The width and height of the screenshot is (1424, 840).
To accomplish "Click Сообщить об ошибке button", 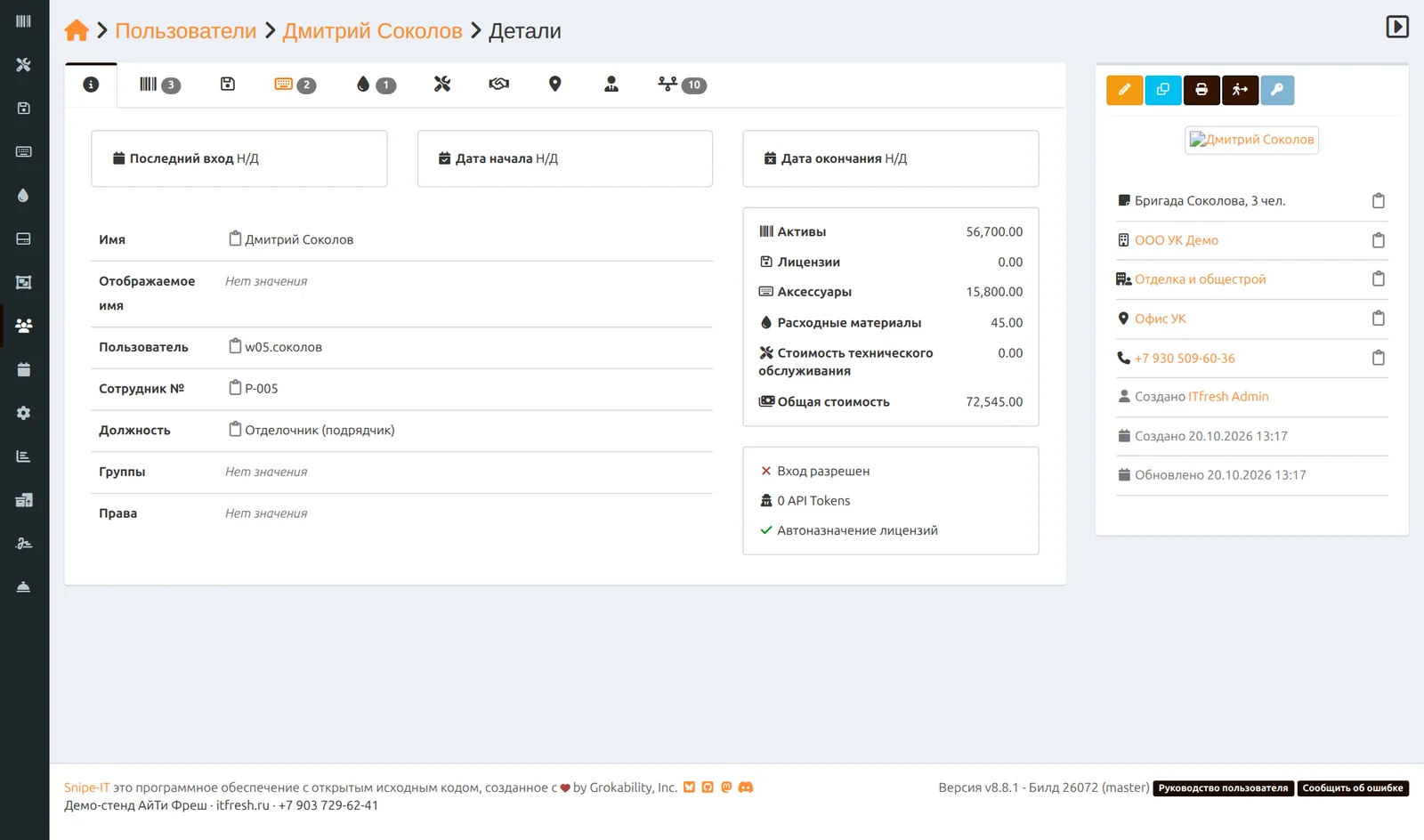I will coord(1353,788).
